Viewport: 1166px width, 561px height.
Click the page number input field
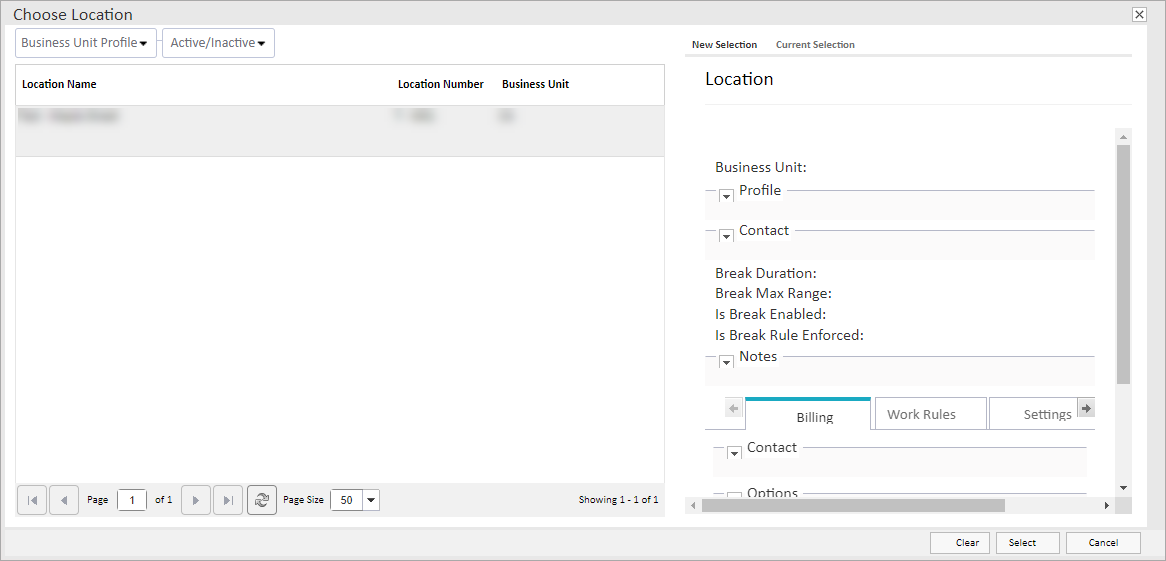(132, 500)
